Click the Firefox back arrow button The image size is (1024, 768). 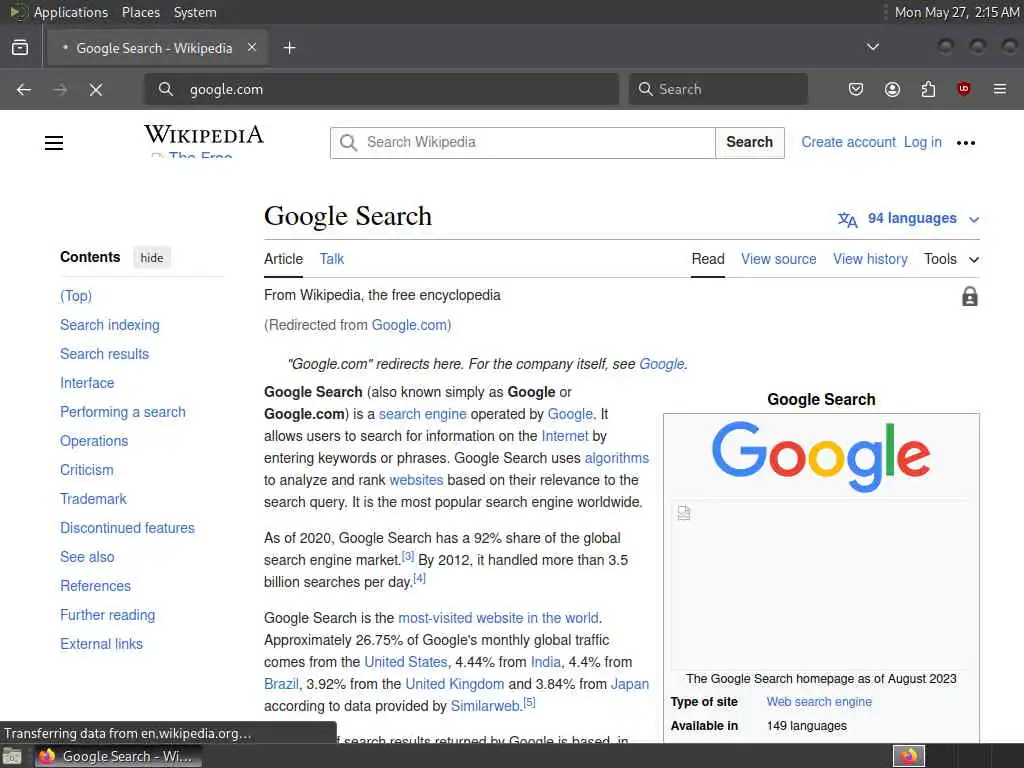click(x=24, y=89)
